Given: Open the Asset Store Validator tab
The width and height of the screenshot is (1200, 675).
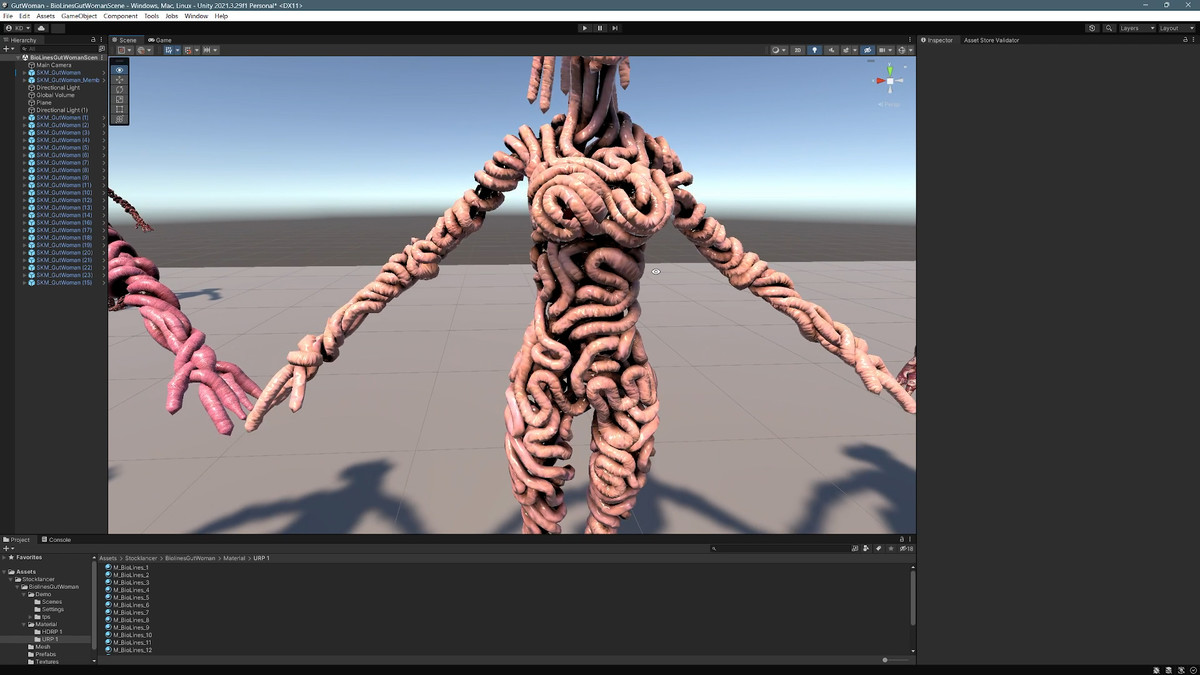Looking at the screenshot, I should (990, 40).
